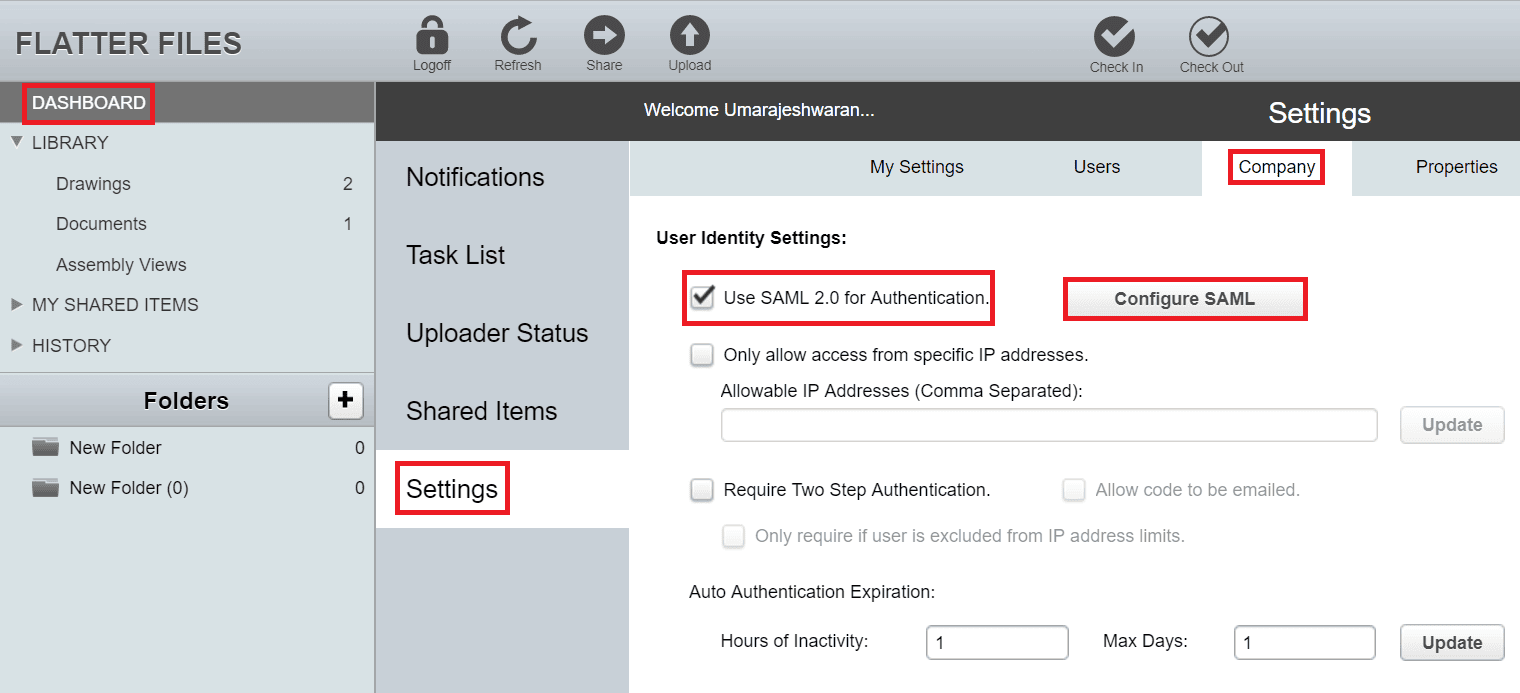This screenshot has width=1520, height=693.
Task: Click the Refresh icon in the toolbar
Action: 517,33
